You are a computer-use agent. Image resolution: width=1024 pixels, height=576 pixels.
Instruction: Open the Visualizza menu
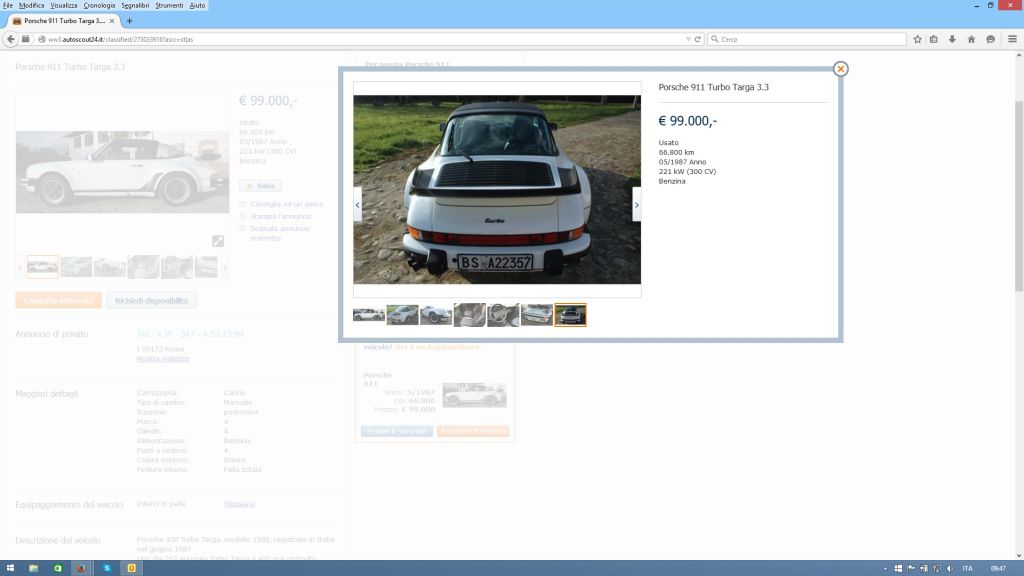[x=64, y=5]
